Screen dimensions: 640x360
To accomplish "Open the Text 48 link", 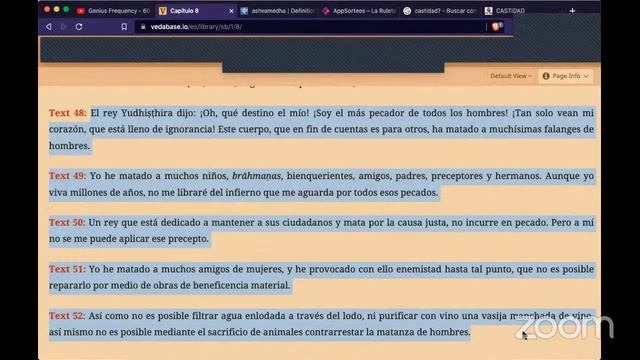I will click(x=68, y=113).
